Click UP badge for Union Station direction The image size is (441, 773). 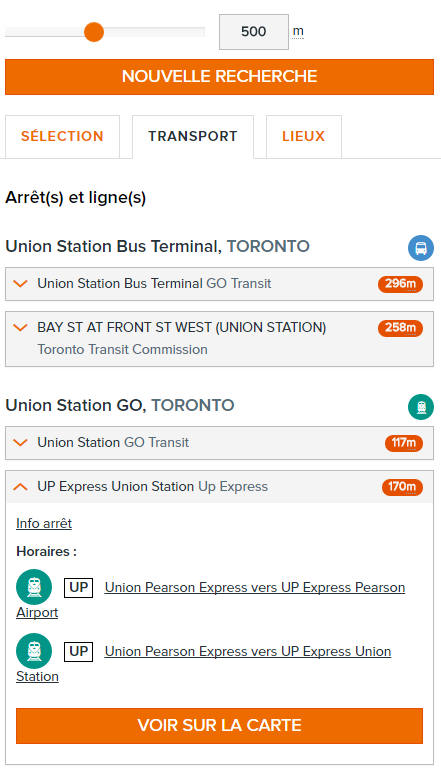pos(78,652)
